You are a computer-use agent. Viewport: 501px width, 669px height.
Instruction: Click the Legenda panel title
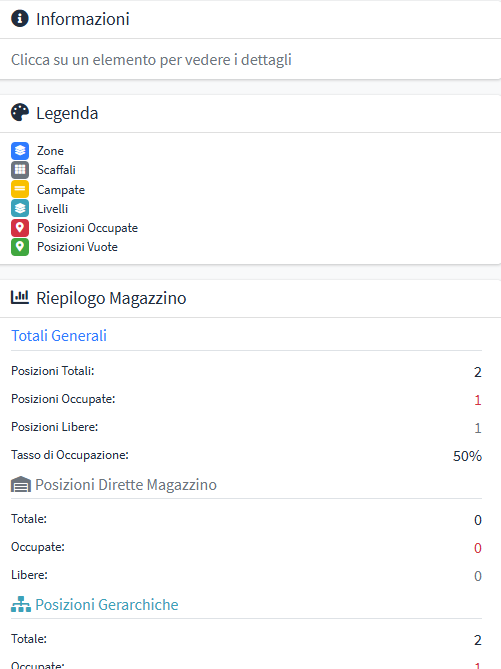(x=67, y=113)
